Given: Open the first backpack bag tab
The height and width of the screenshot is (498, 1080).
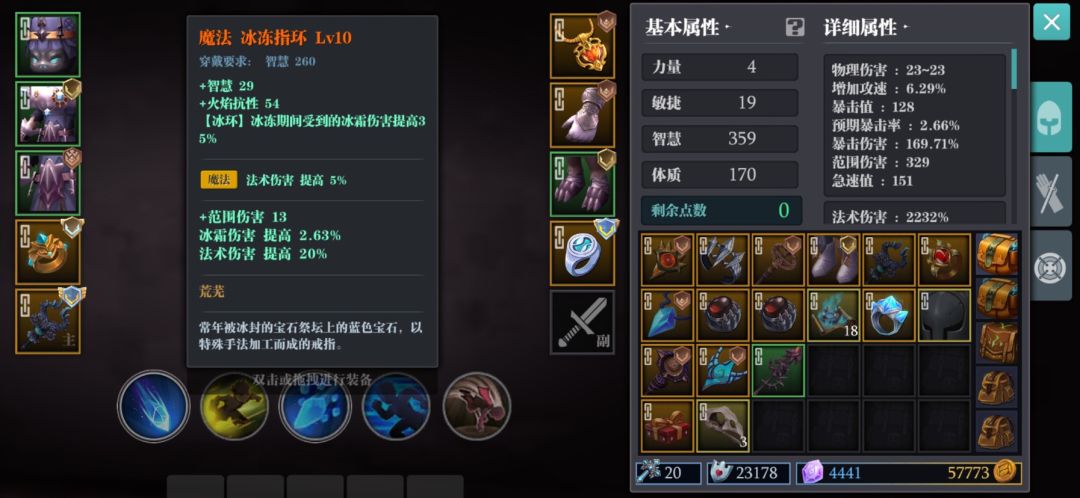Looking at the screenshot, I should tap(997, 253).
